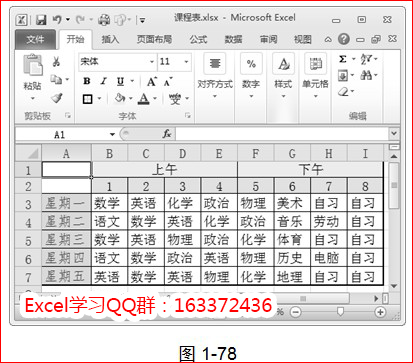Viewport: 413px width, 363px height.
Task: Switch to the 页面布局 Page Layout tab
Action: click(x=154, y=40)
